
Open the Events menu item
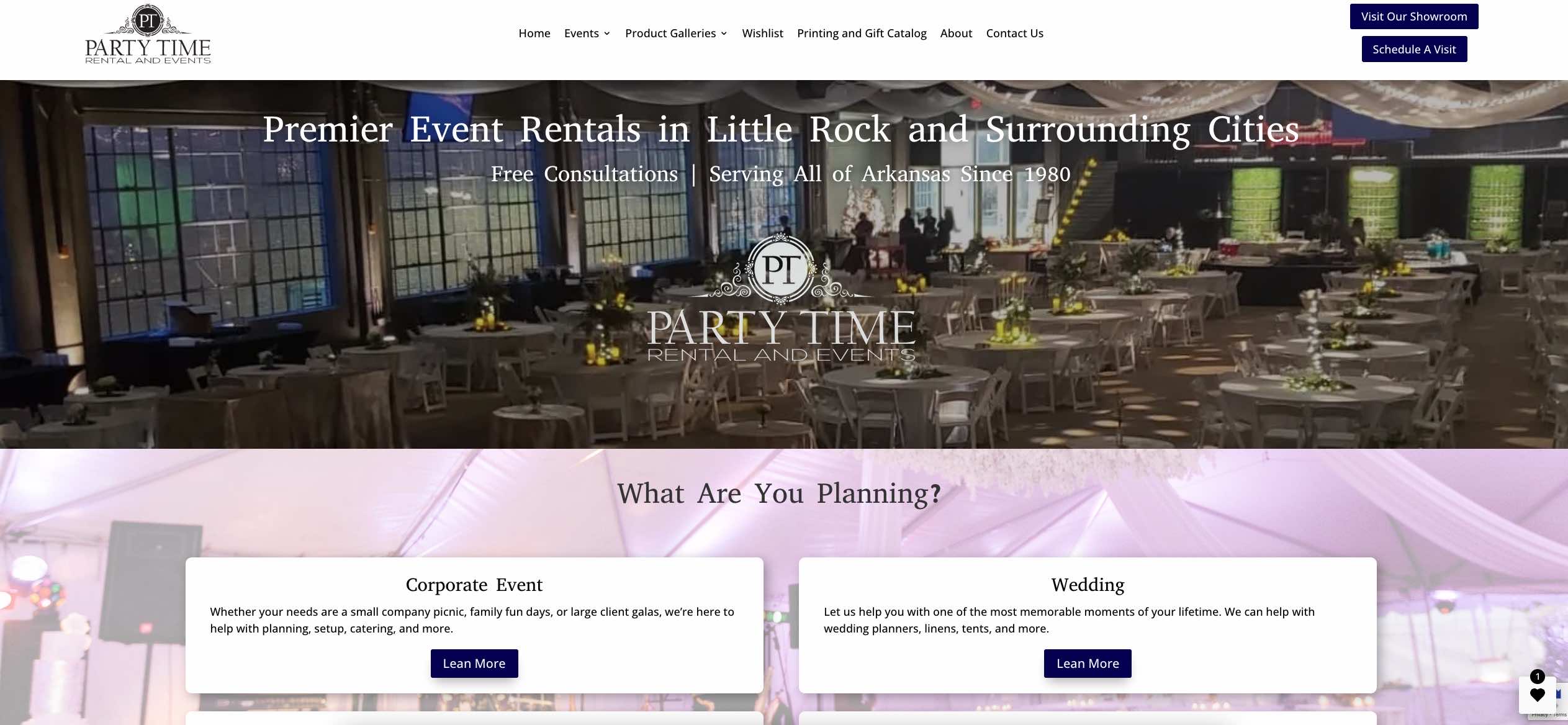(x=582, y=34)
